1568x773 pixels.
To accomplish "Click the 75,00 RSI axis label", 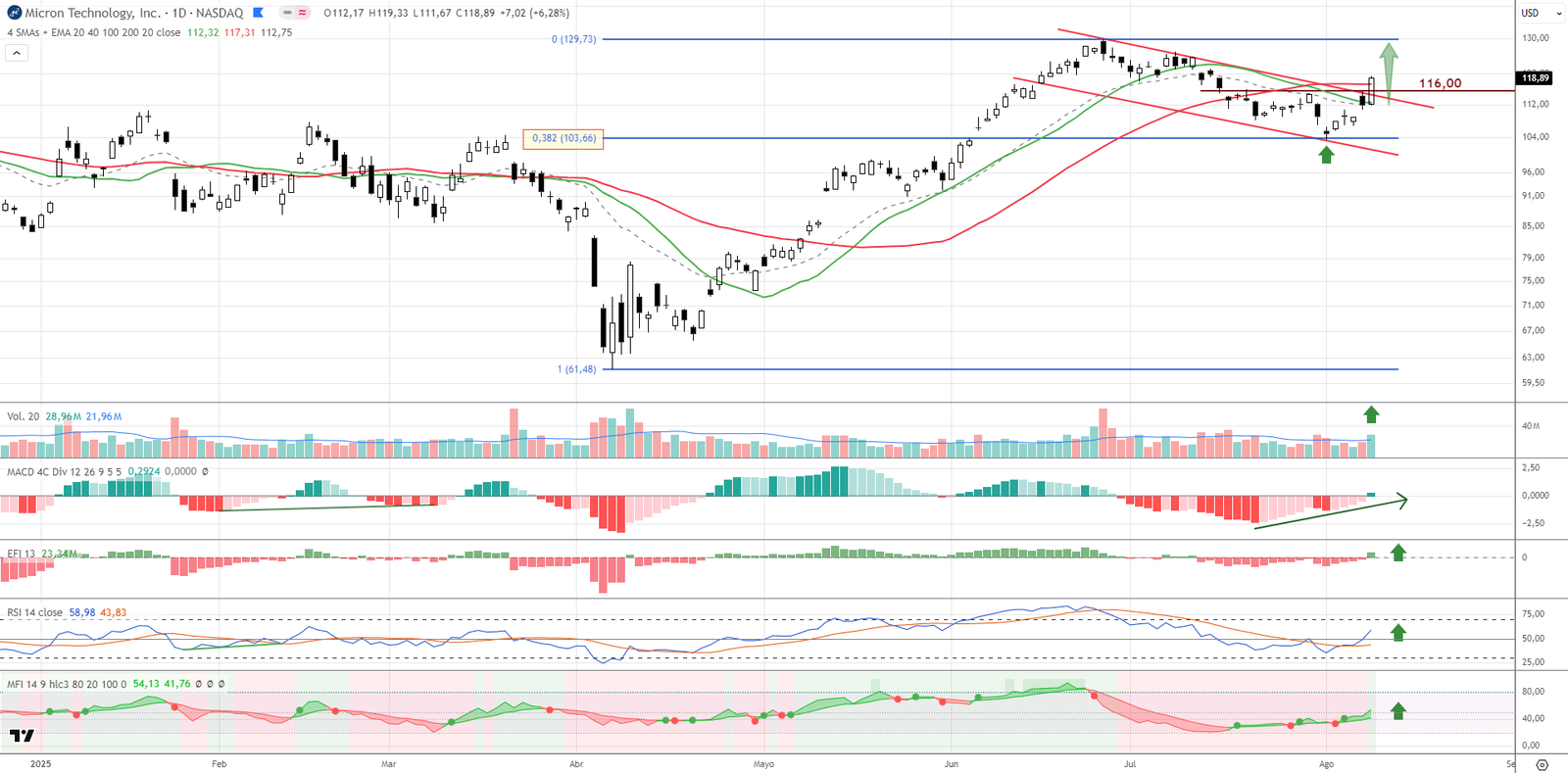I will point(1533,614).
